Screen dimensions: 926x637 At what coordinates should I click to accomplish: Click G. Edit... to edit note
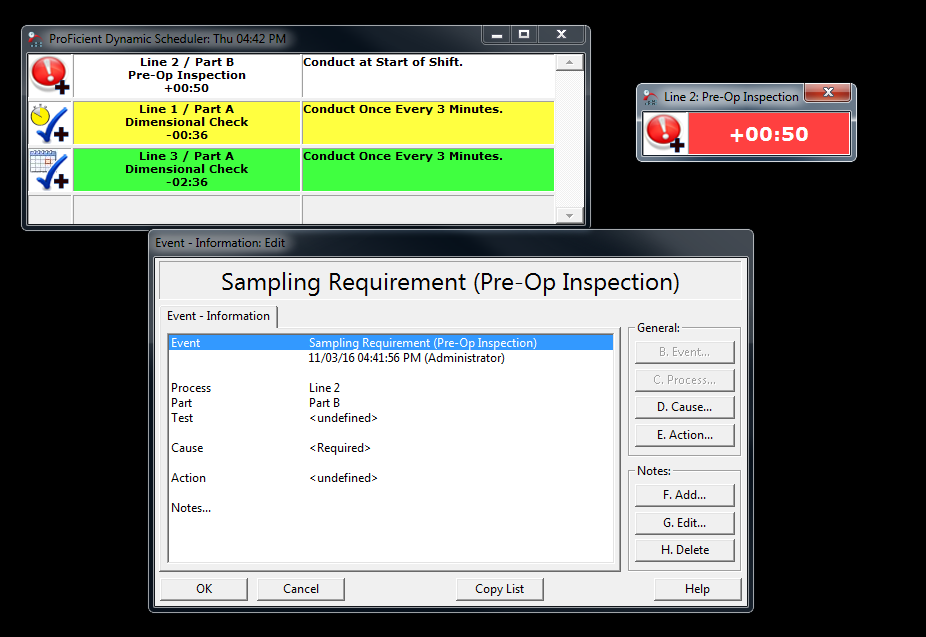point(684,523)
